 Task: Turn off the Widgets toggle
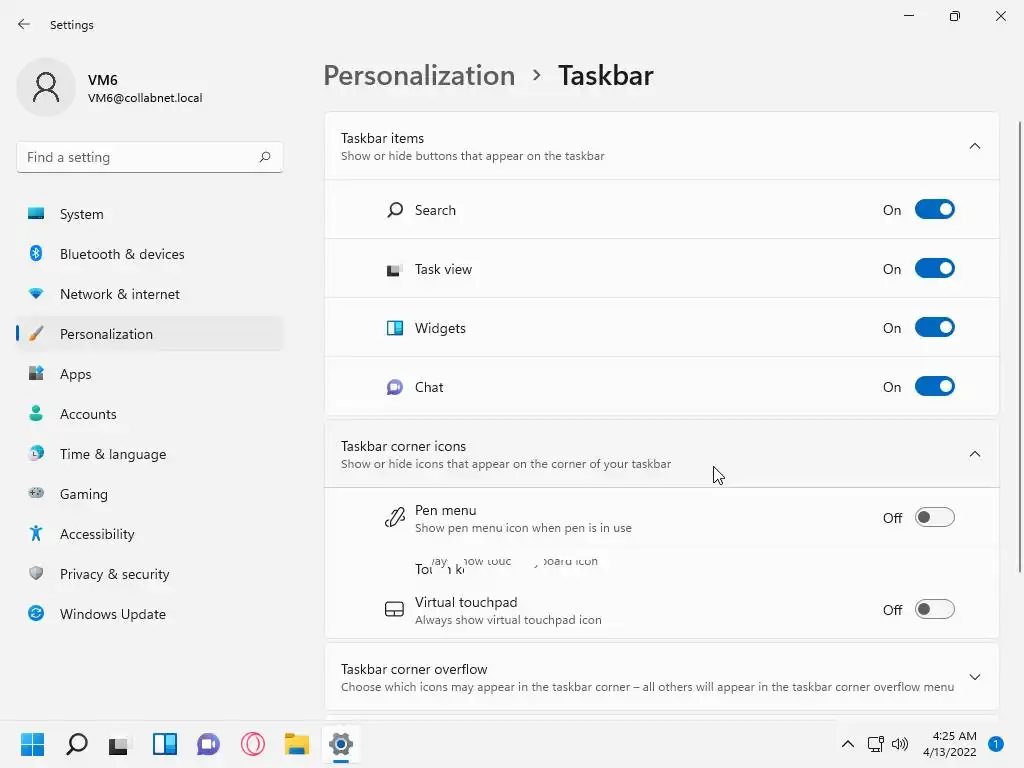pos(935,327)
